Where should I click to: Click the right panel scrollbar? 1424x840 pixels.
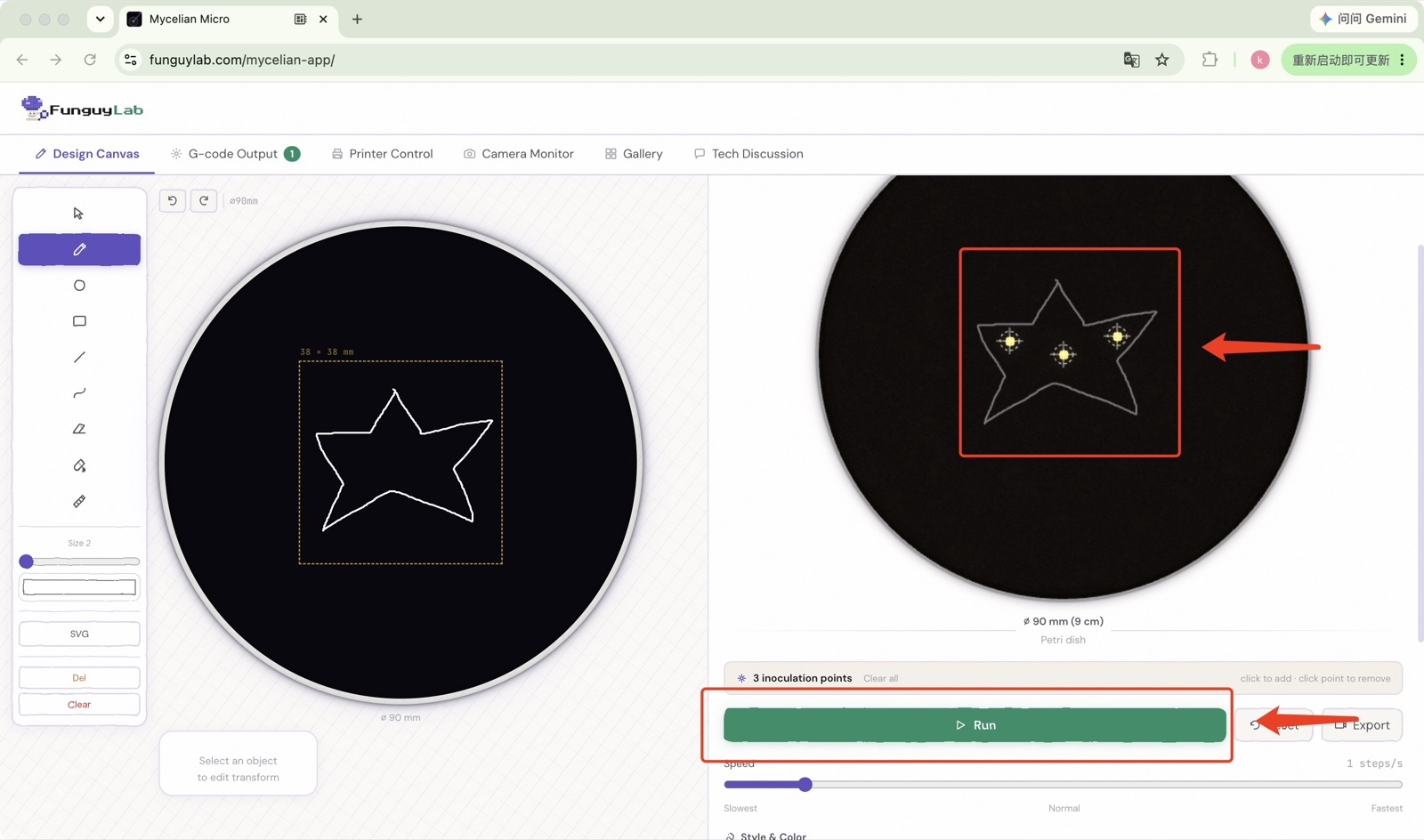tap(1420, 442)
